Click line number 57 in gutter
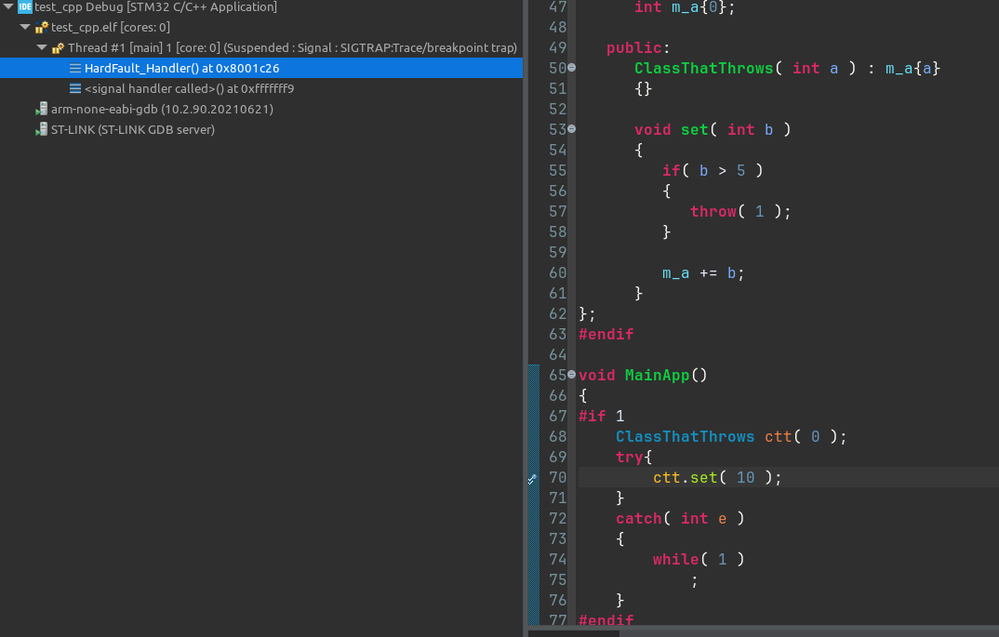 point(557,211)
